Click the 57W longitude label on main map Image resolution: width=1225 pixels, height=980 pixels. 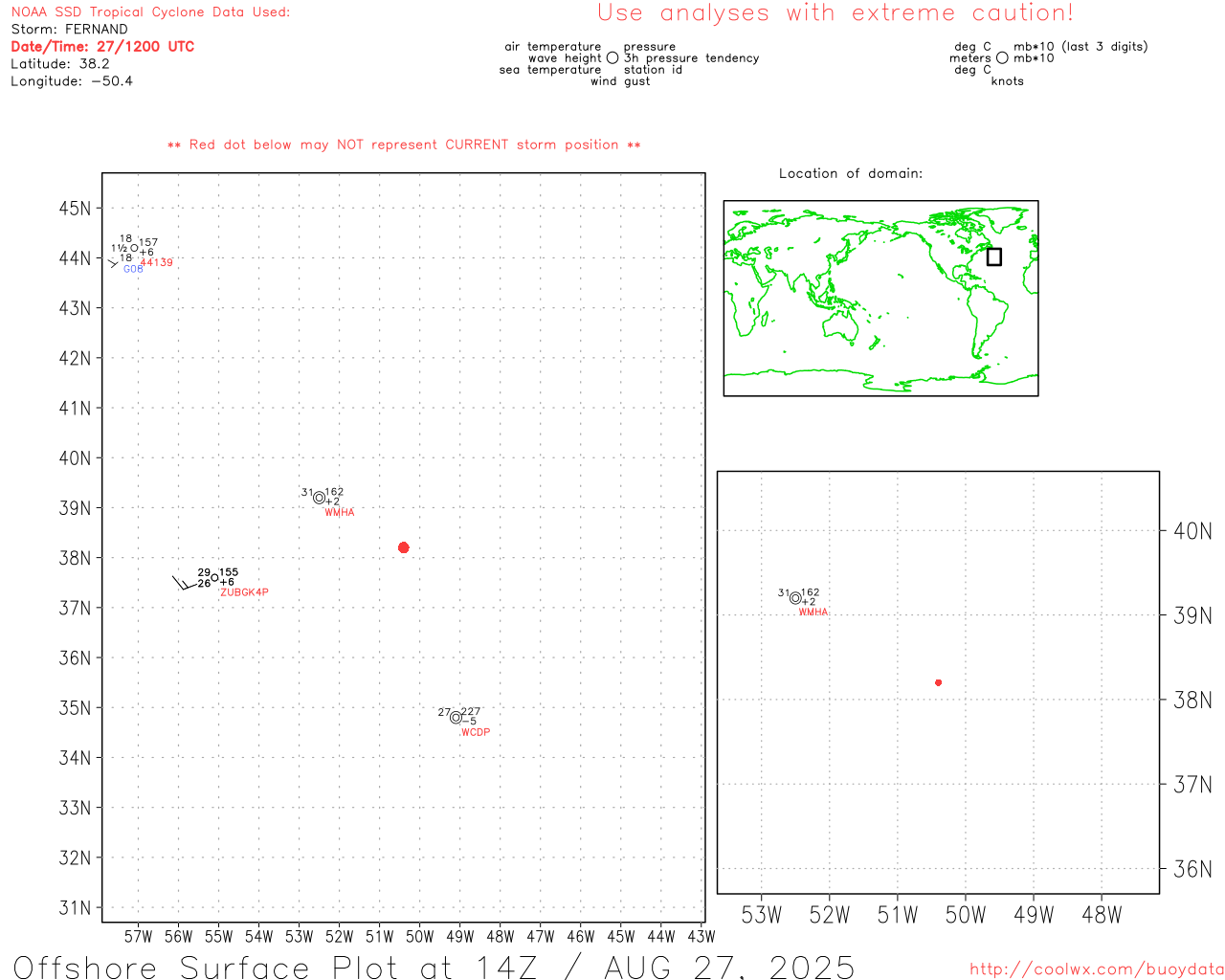pos(138,937)
